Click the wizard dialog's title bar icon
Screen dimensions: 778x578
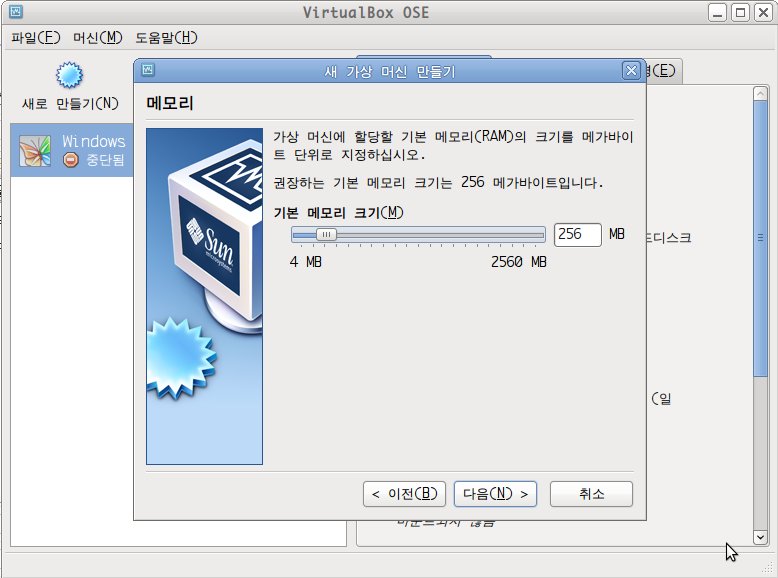point(148,70)
